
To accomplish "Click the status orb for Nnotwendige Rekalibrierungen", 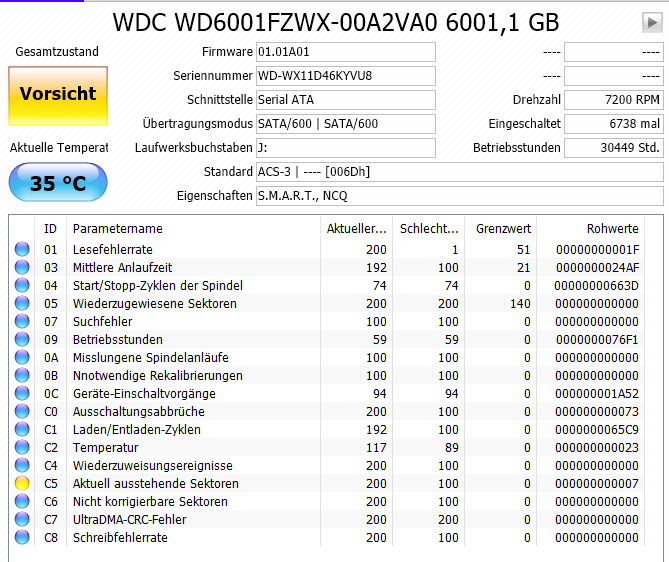I will tap(22, 375).
